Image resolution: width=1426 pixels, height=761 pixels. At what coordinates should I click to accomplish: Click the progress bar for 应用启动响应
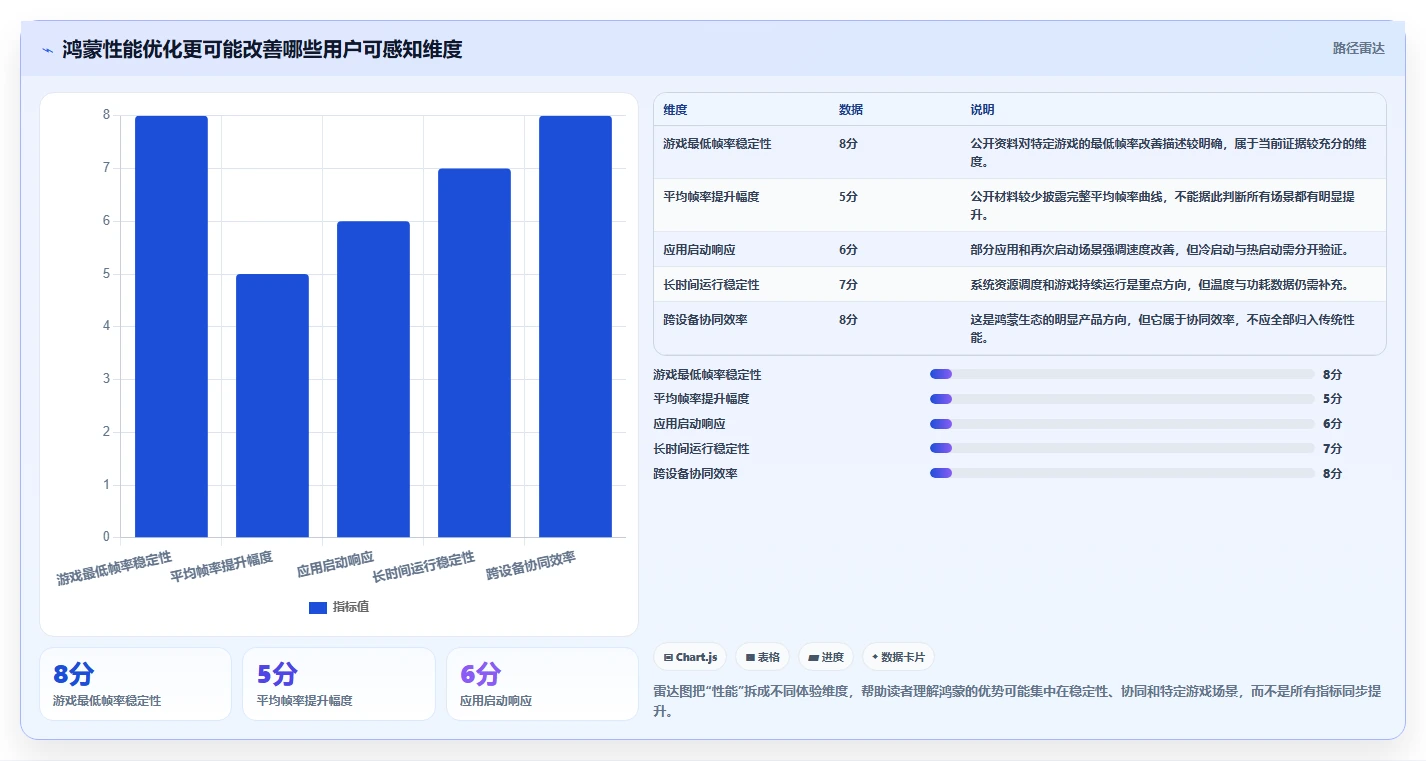coord(1122,424)
